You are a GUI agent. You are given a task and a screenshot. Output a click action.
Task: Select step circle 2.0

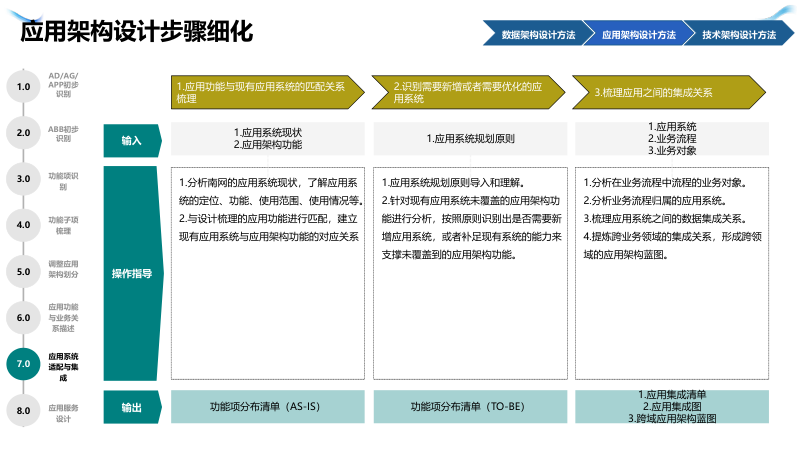[x=23, y=133]
